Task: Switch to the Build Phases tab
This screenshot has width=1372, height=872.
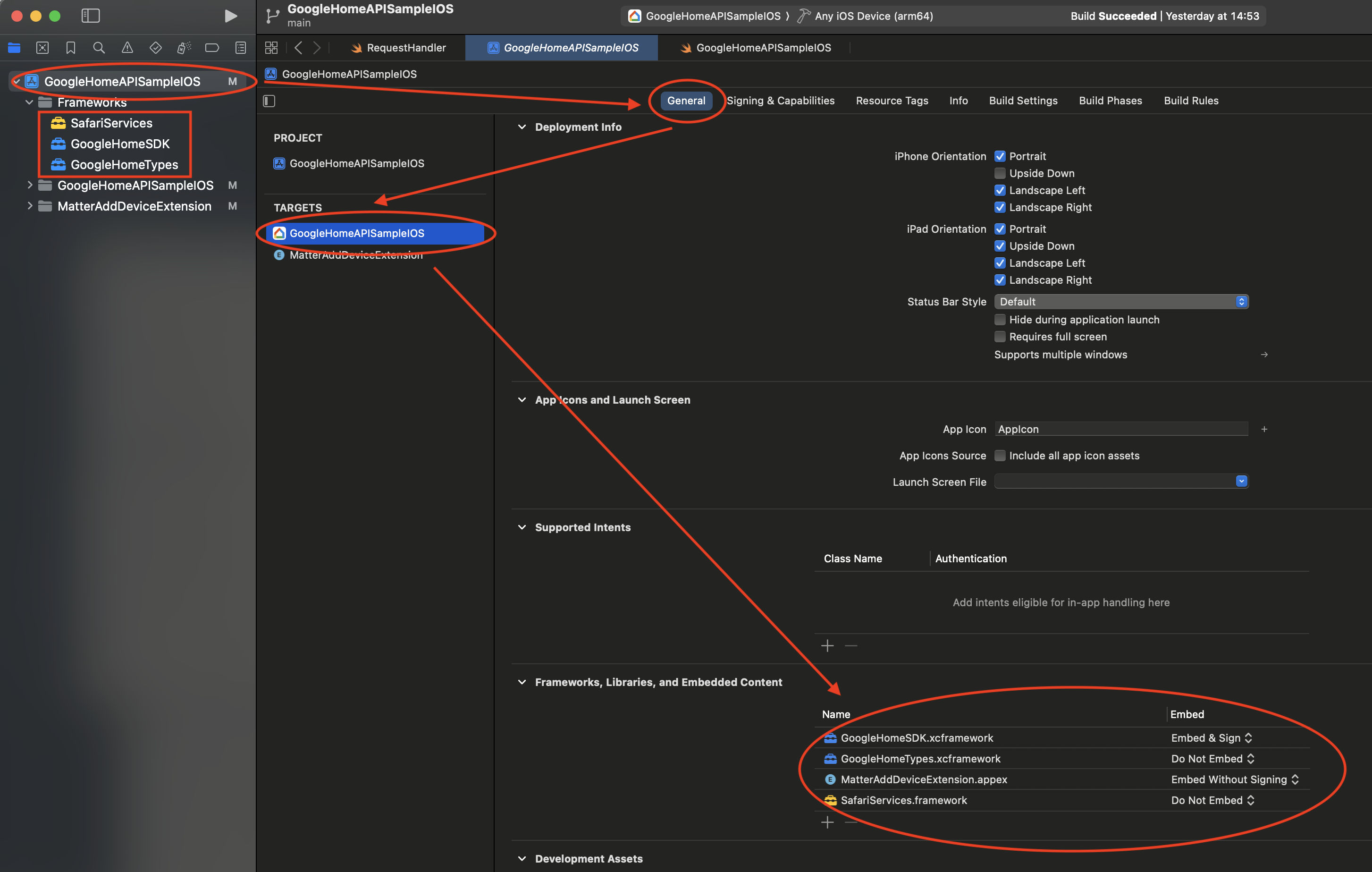Action: (1110, 100)
